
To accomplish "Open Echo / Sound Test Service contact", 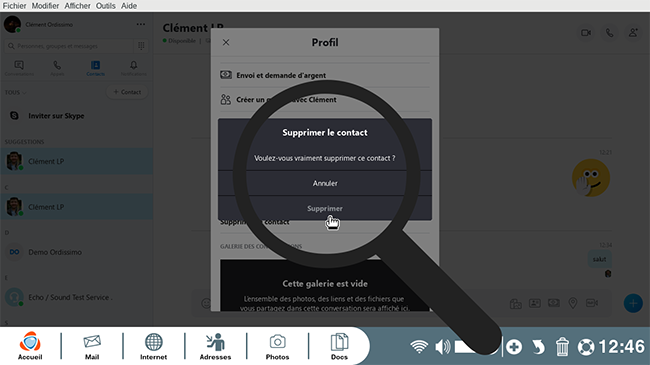I will click(x=77, y=297).
